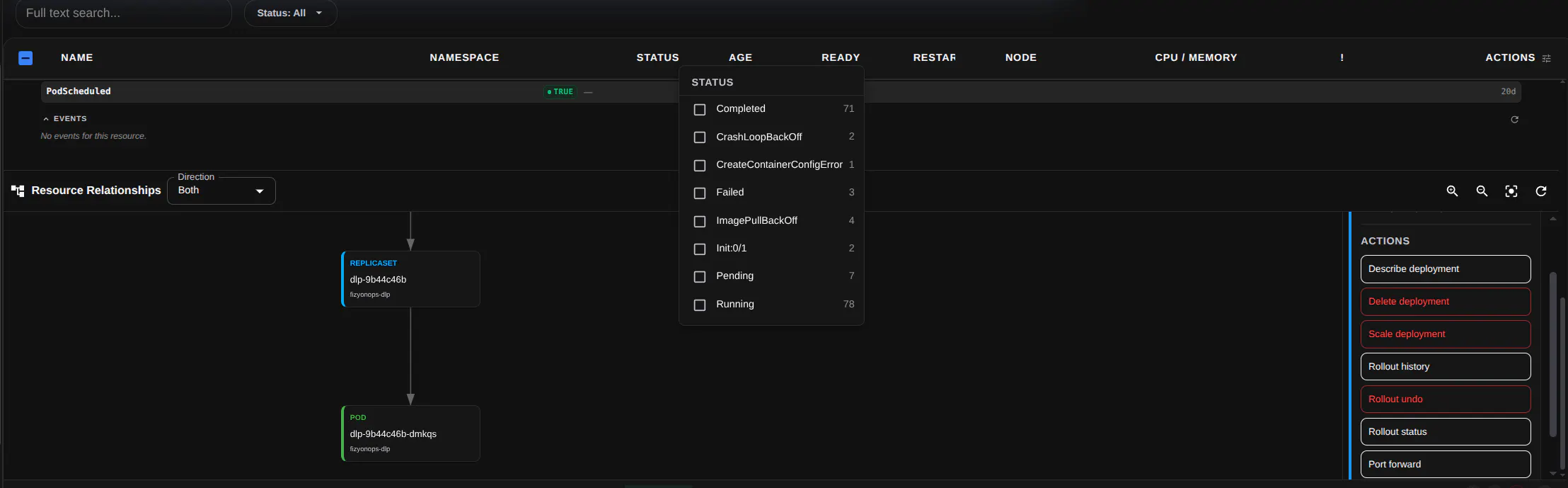Click the Resource Relationships tree icon
Screen dimensions: 1568x488
pos(18,191)
